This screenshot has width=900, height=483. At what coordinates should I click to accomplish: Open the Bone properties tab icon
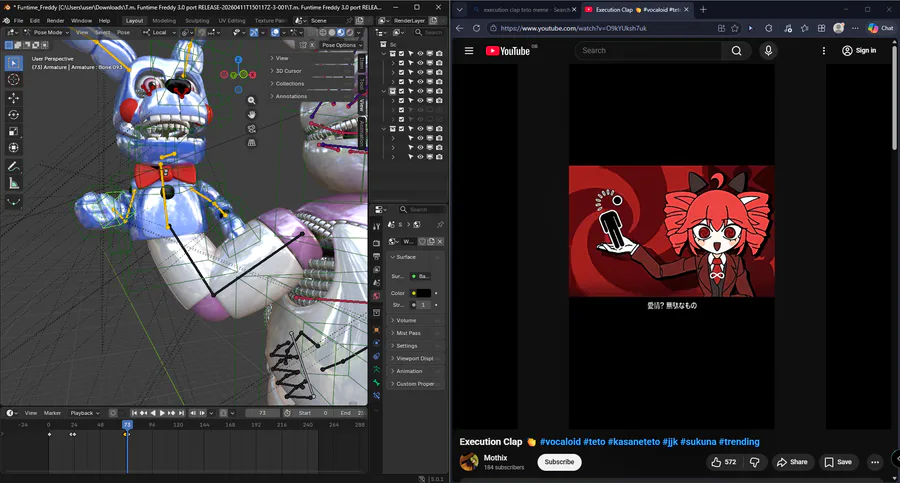pos(377,382)
